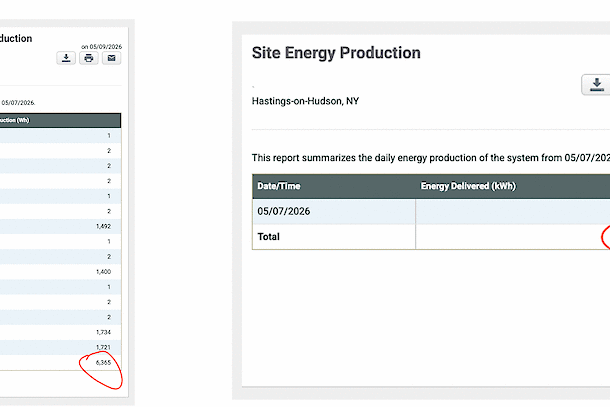The height and width of the screenshot is (407, 610).
Task: Click the 05/09/2026 report date in the left report
Action: tap(106, 47)
